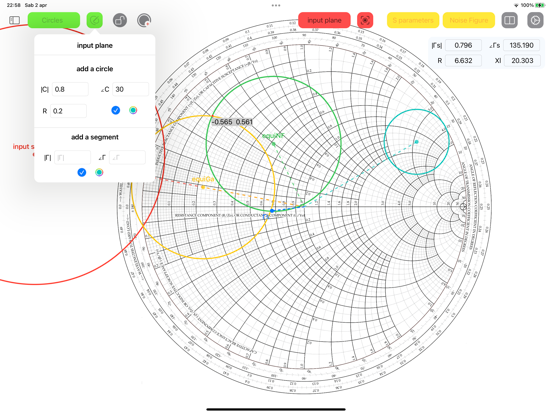This screenshot has width=552, height=414.
Task: Tap the blue Γ marker point on chart
Action: [x=272, y=211]
